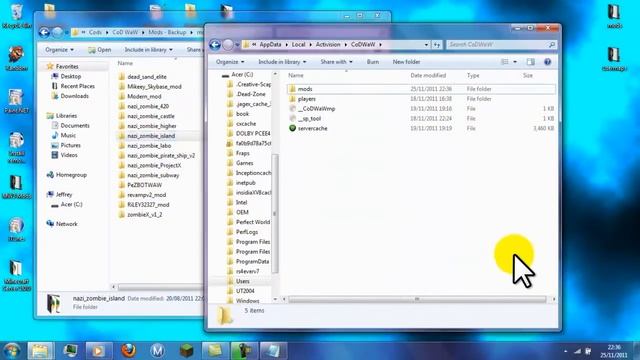Open Organize dropdown in CoDWaW window
Viewport: 640px width, 360px height.
pos(230,62)
